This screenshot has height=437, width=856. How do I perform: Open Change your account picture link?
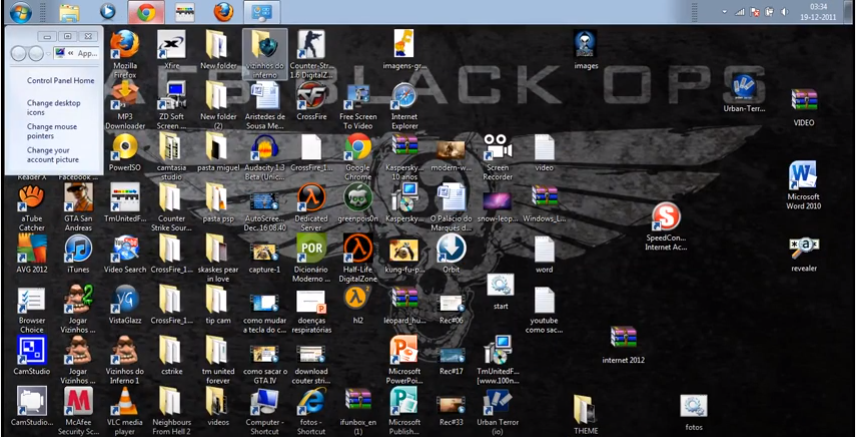tap(53, 155)
